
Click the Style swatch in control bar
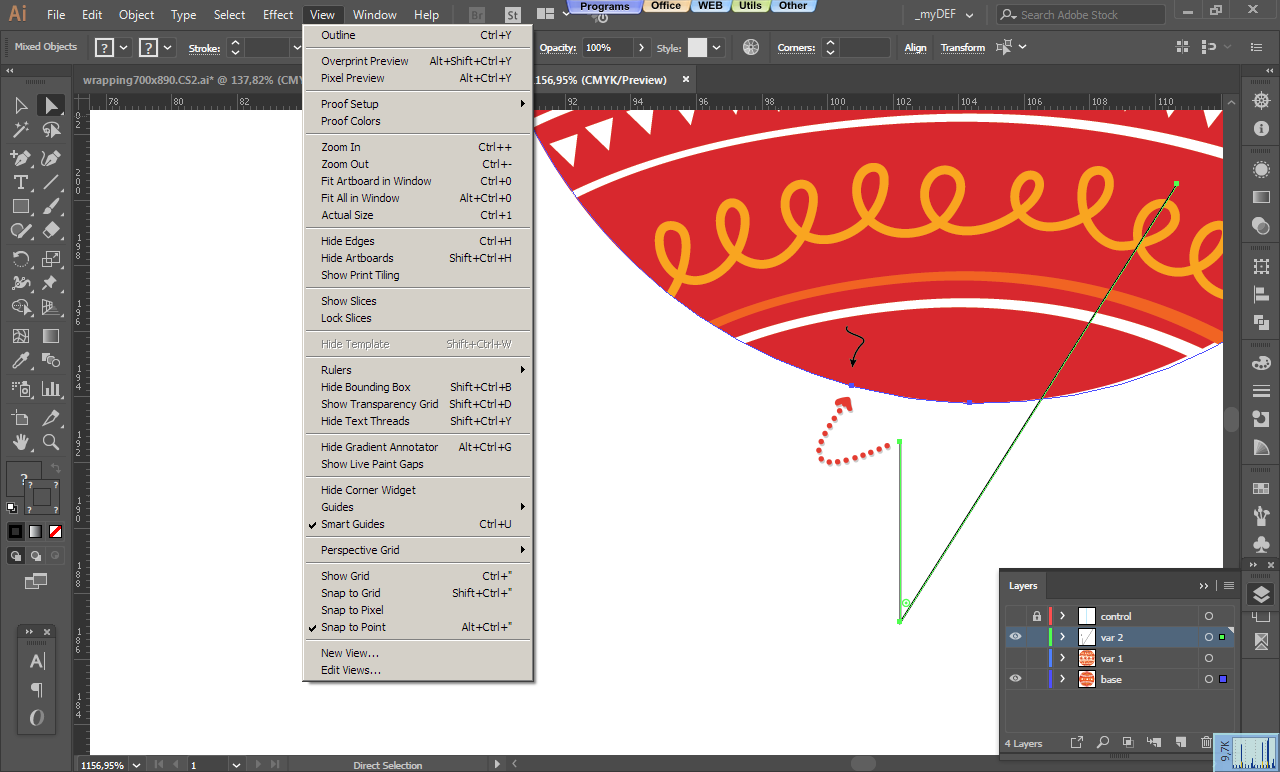[x=697, y=48]
